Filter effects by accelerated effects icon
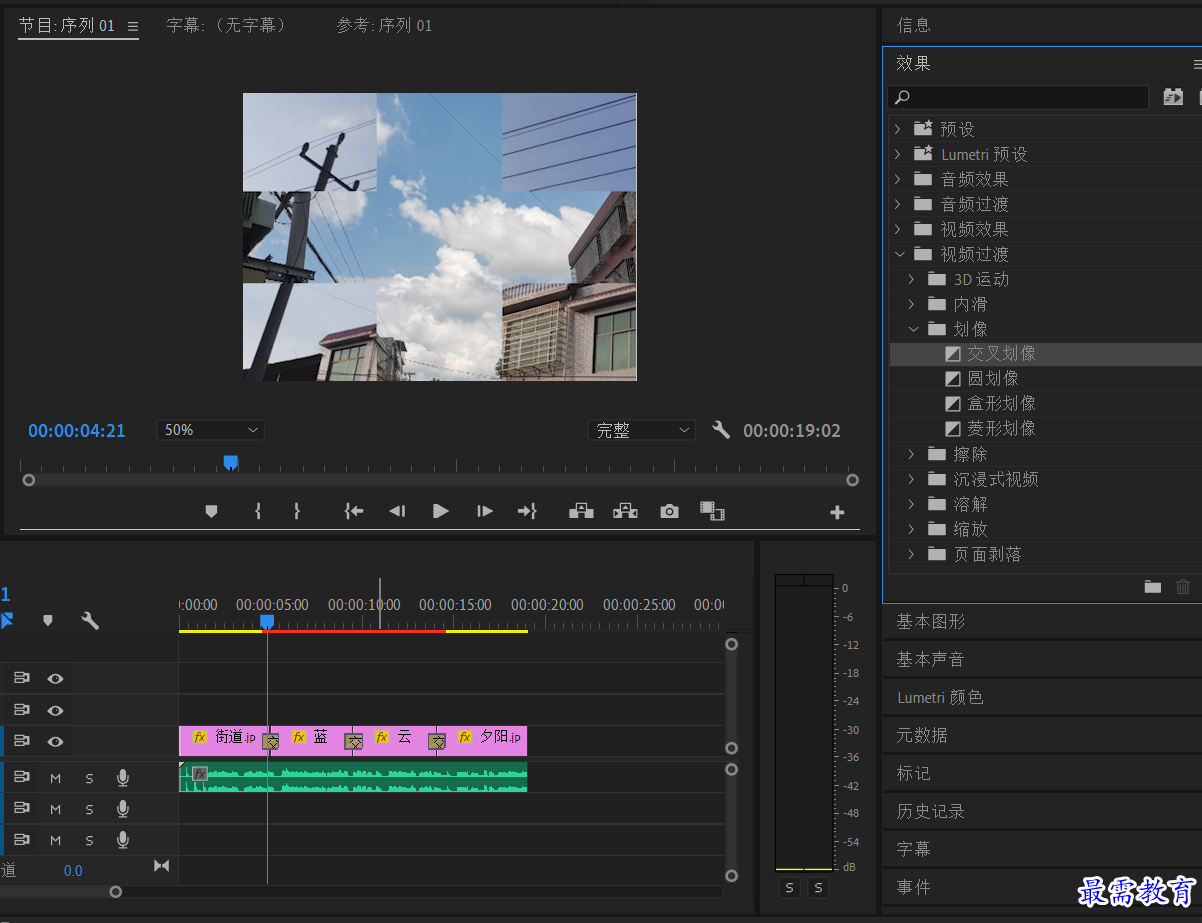Screen dimensions: 1202x923 (x=1173, y=97)
